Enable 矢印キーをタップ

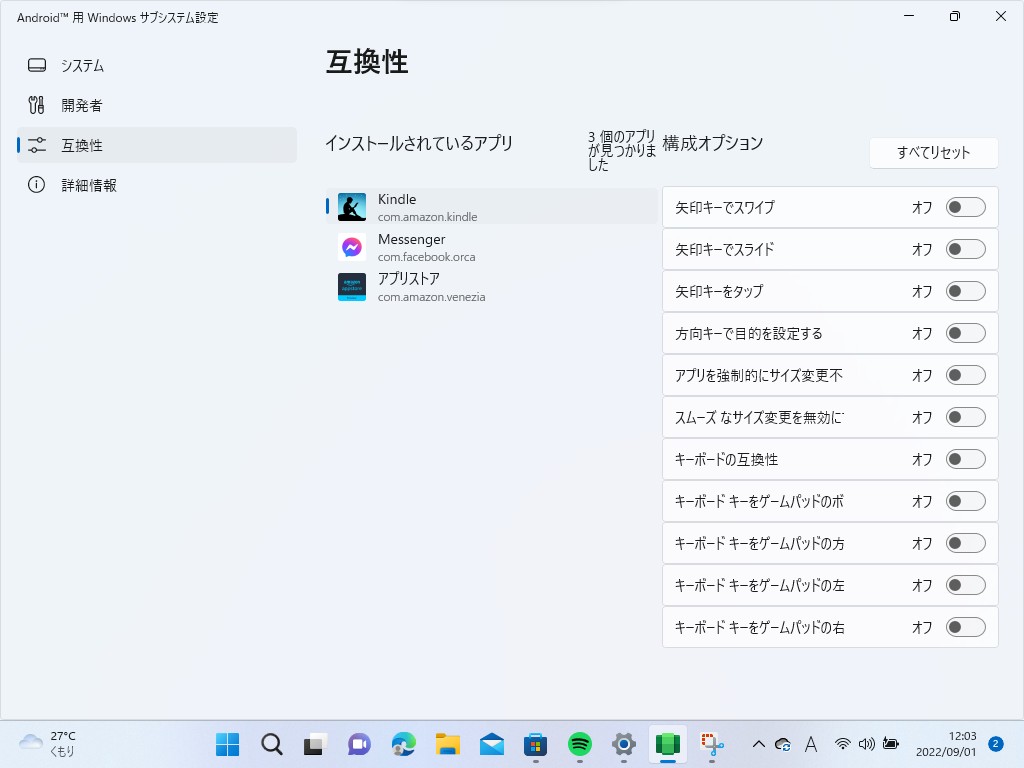965,291
